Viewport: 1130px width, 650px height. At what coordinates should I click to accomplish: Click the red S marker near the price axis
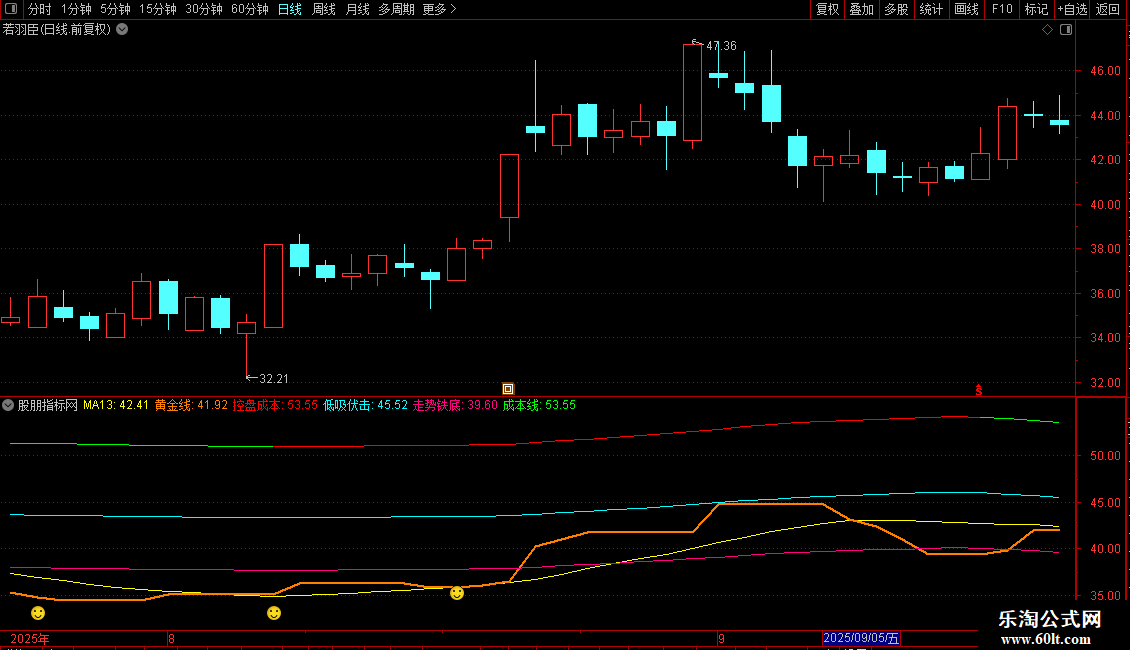pyautogui.click(x=979, y=390)
